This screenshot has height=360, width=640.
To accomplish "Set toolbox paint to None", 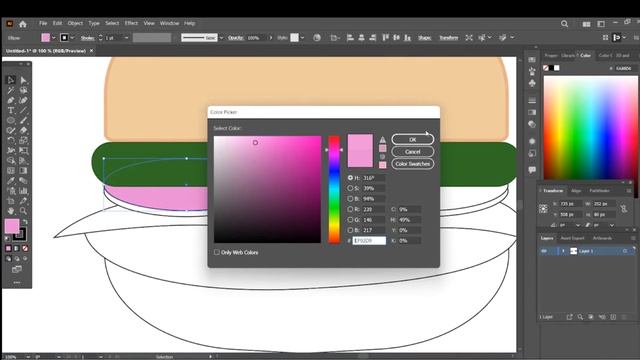I will click(x=25, y=248).
